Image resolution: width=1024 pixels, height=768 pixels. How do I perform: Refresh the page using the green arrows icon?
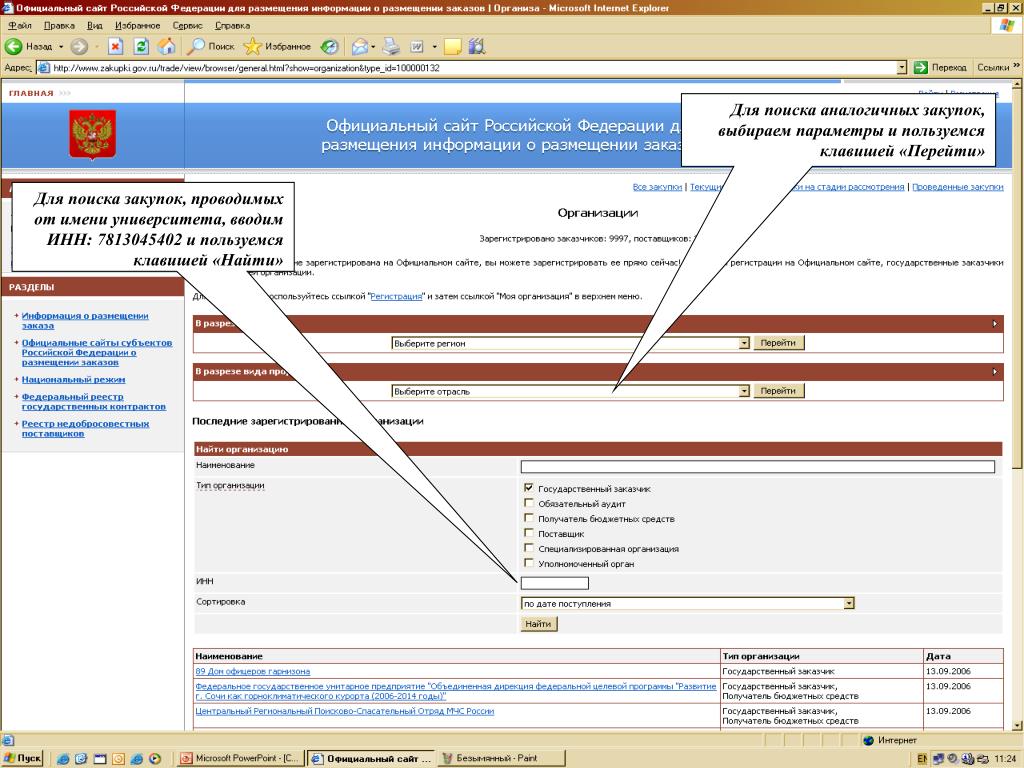[141, 46]
